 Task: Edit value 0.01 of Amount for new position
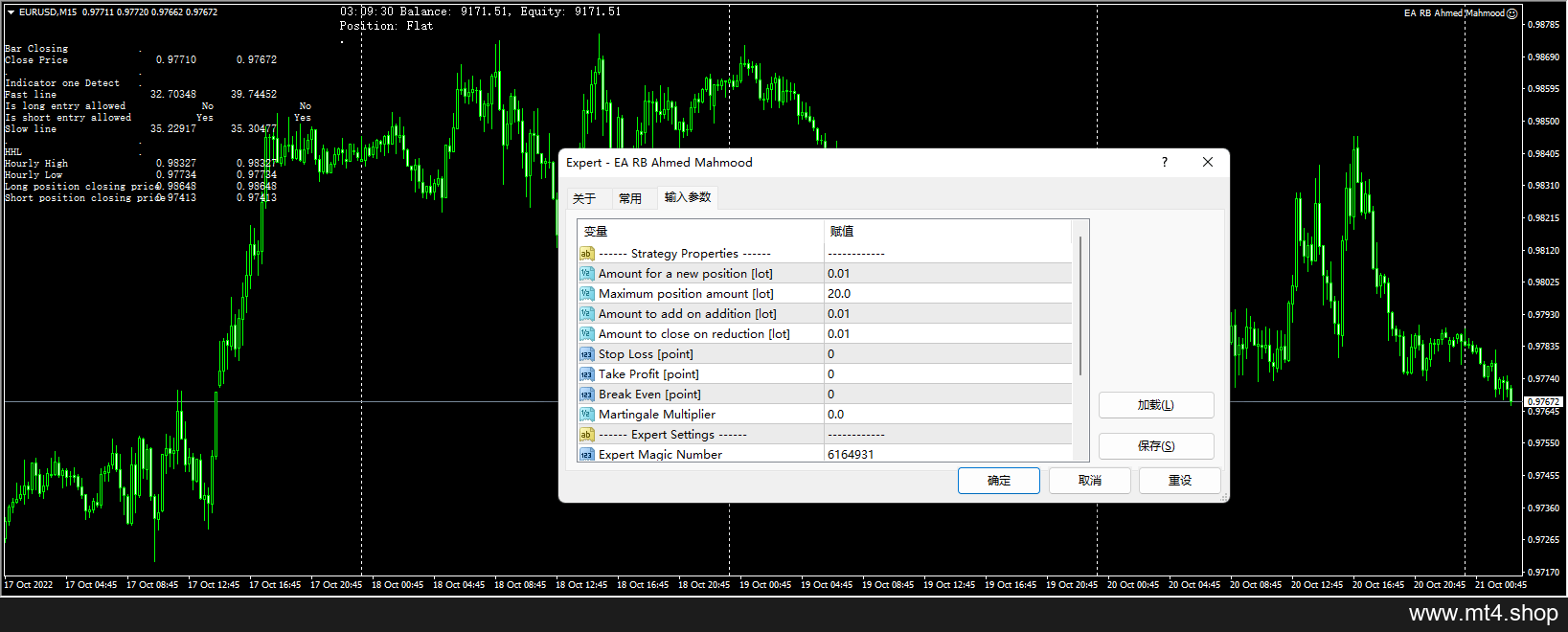tap(947, 274)
